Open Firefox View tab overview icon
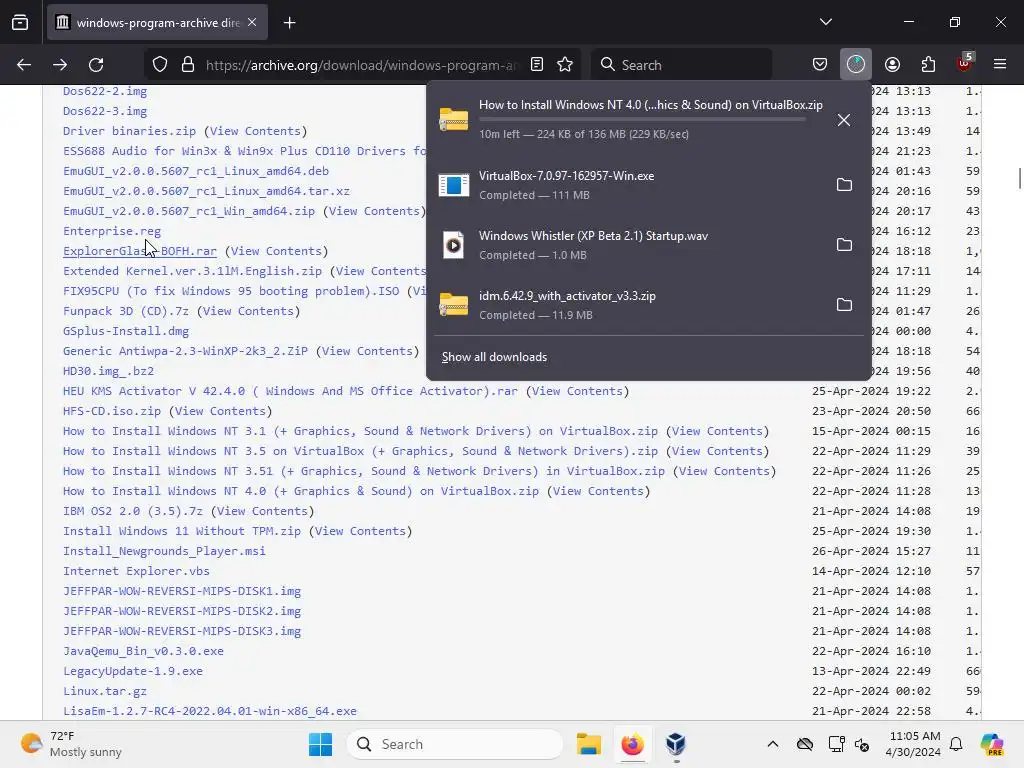Image resolution: width=1024 pixels, height=768 pixels. pyautogui.click(x=20, y=22)
